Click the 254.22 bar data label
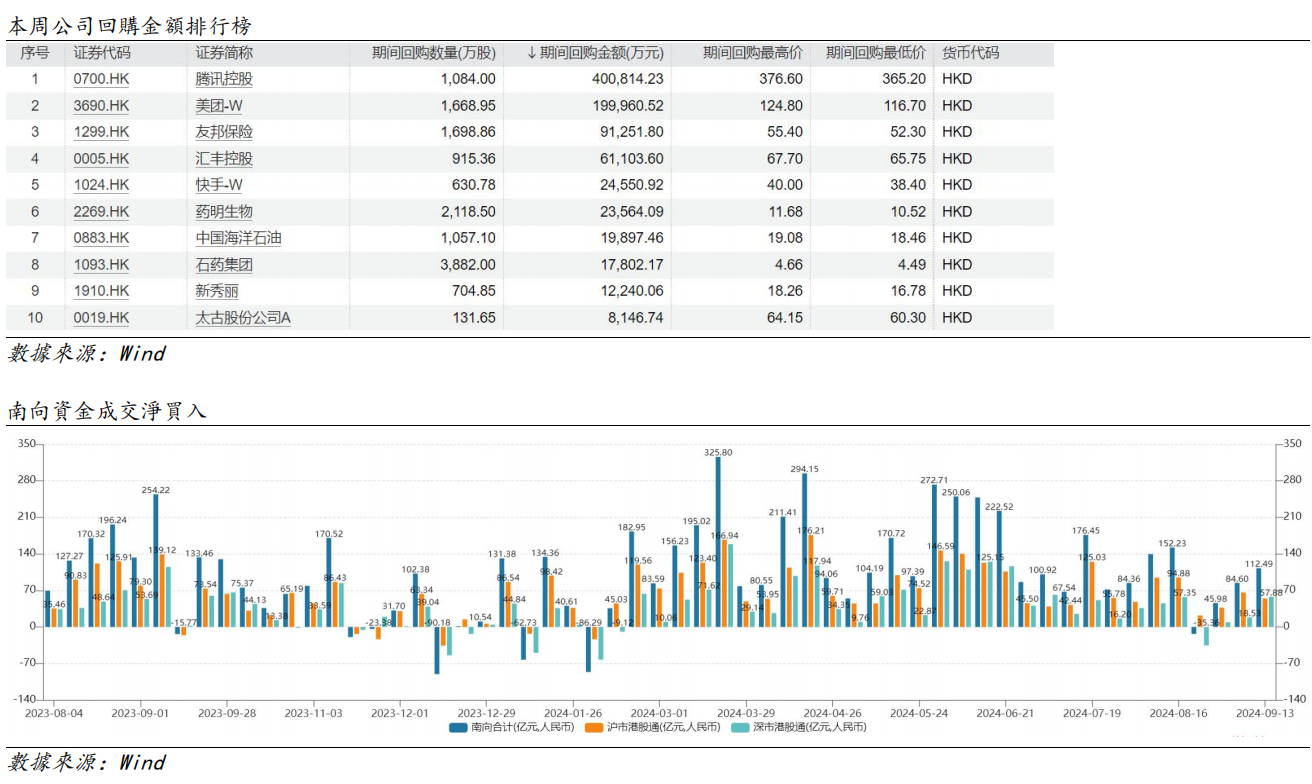The height and width of the screenshot is (784, 1312). click(x=155, y=490)
